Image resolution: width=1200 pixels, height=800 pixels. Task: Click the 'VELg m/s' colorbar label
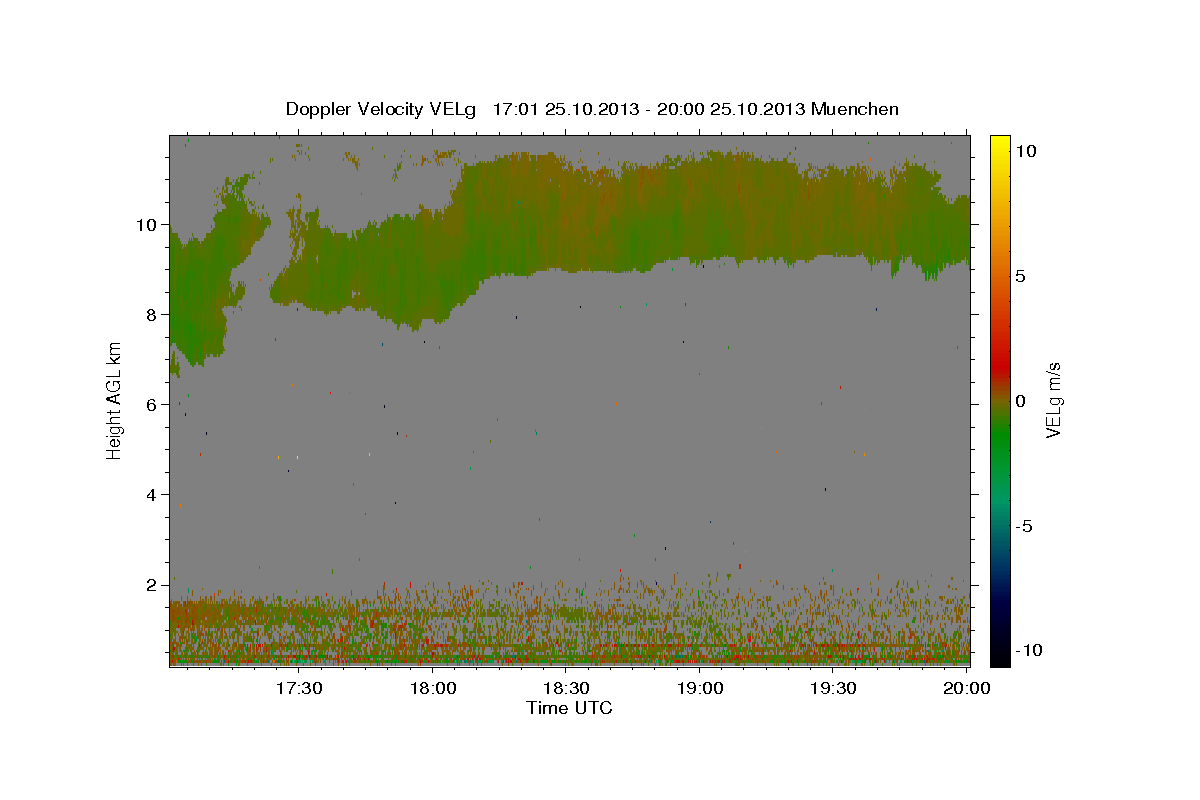click(1053, 400)
